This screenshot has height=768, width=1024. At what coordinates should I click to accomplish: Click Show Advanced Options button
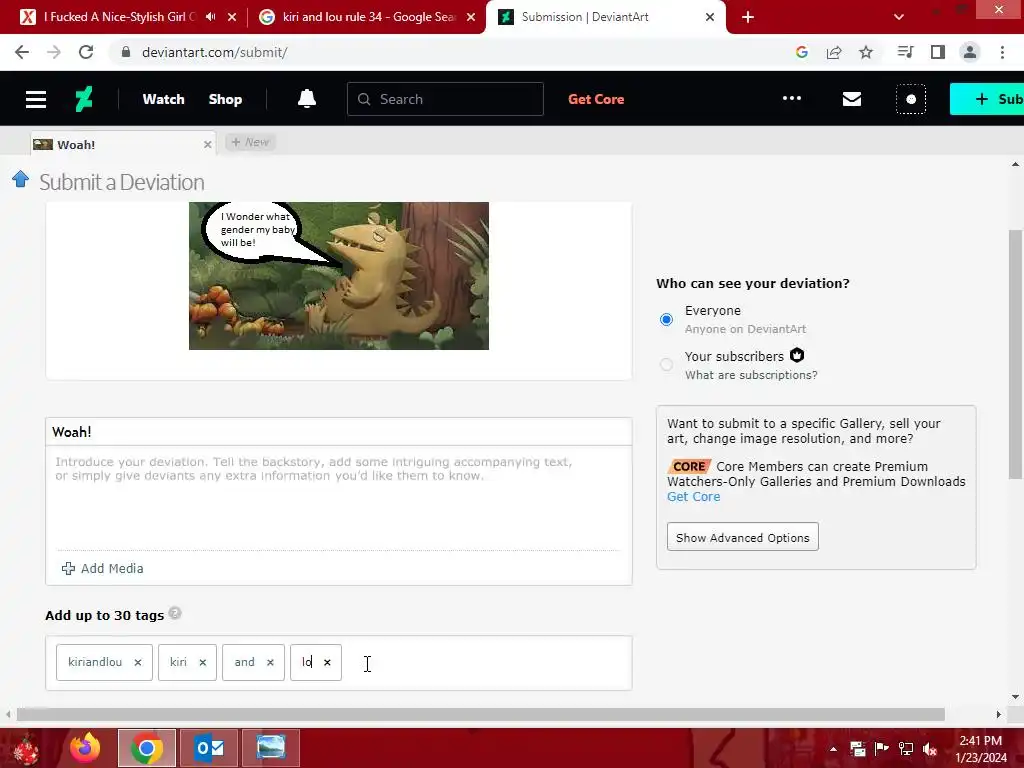pos(743,537)
